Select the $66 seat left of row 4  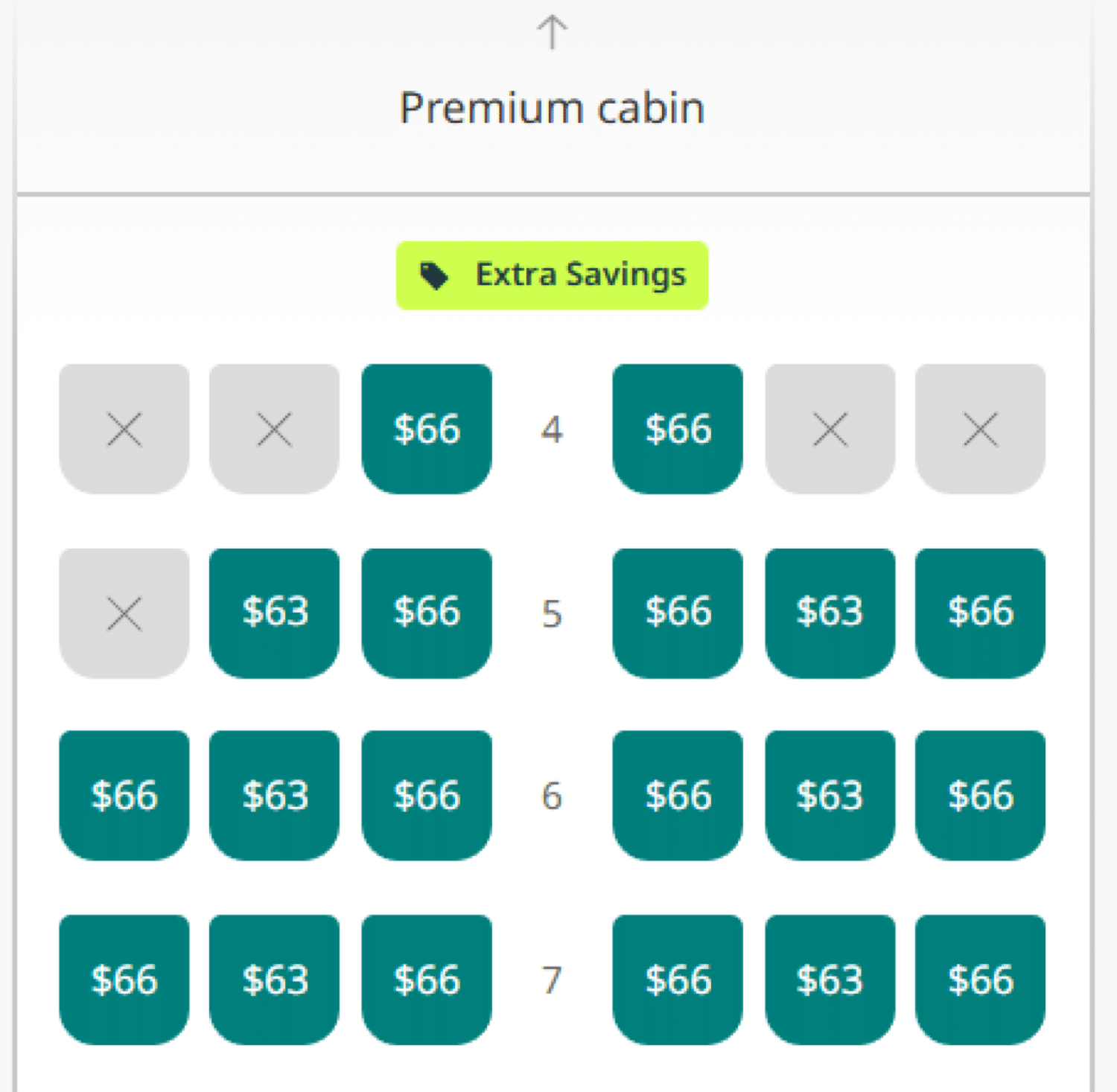427,429
